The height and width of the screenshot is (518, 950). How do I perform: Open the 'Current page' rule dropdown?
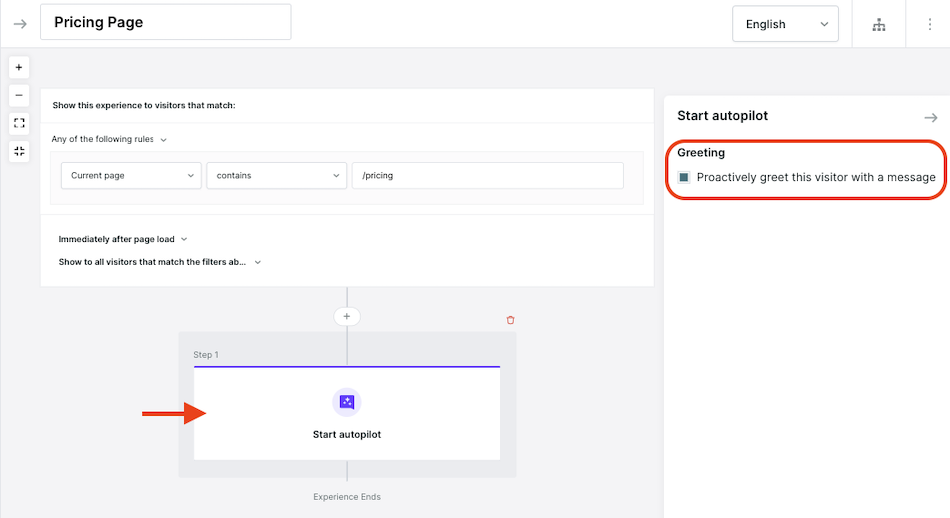[131, 176]
